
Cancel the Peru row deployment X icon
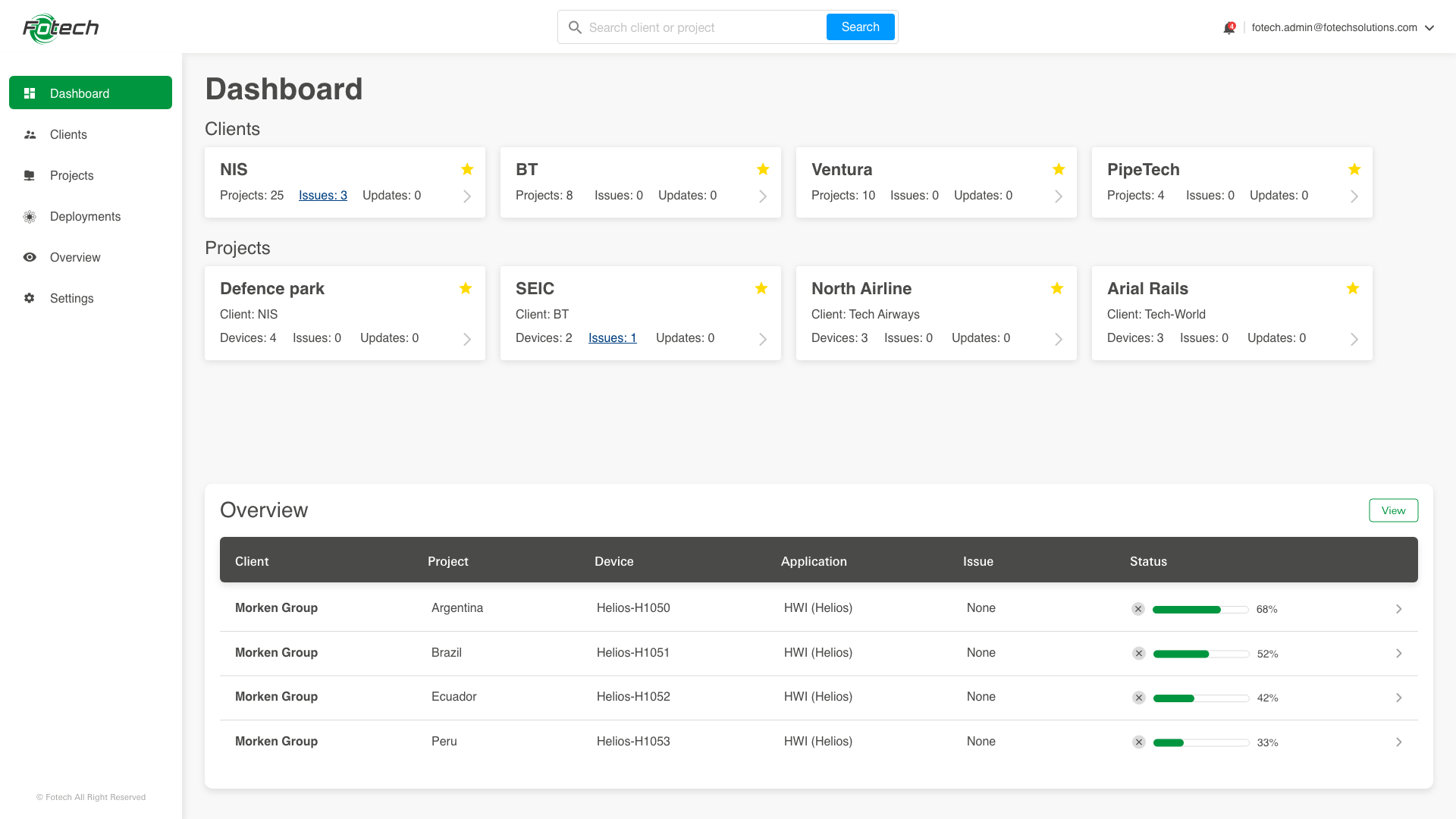[x=1139, y=742]
